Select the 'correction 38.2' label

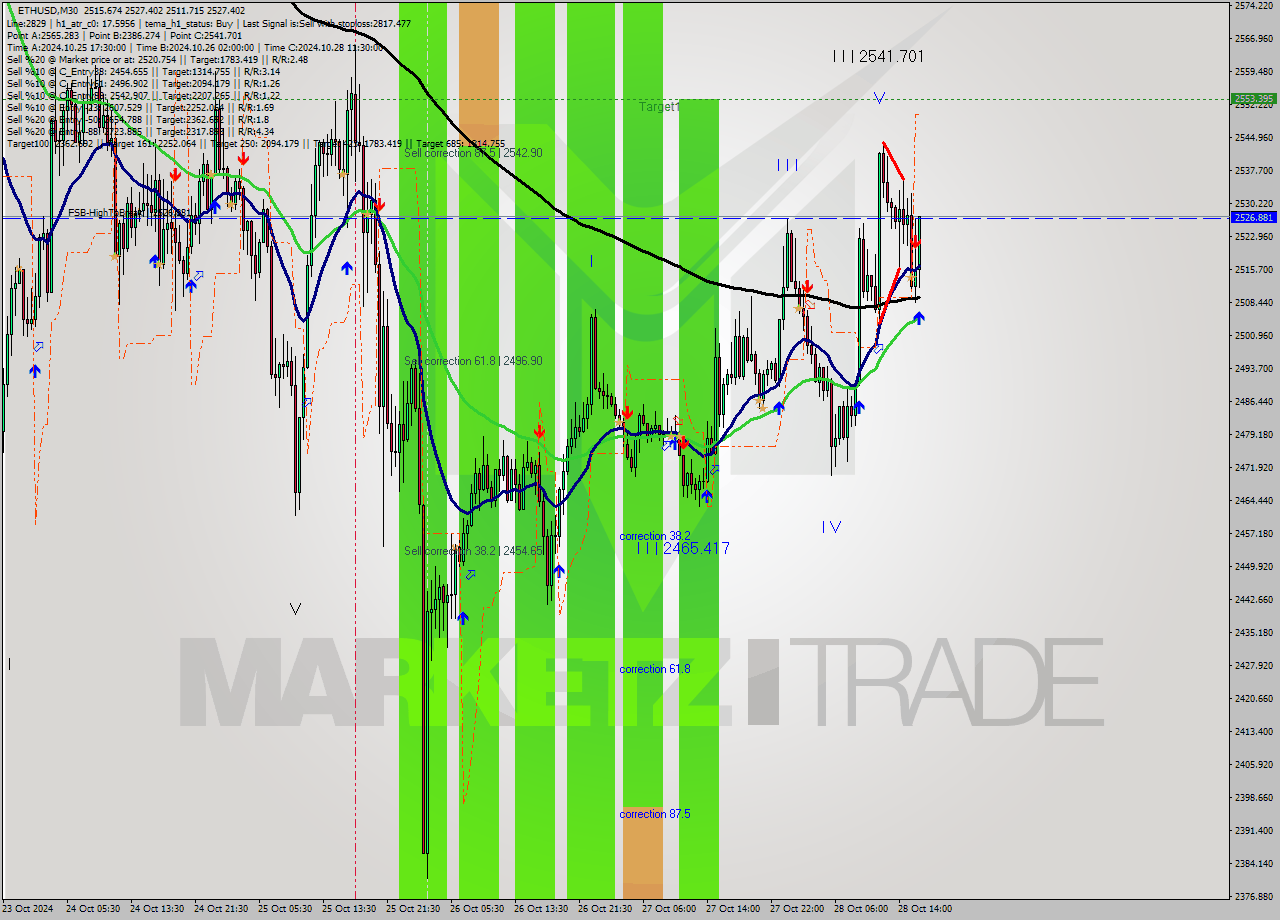coord(654,536)
